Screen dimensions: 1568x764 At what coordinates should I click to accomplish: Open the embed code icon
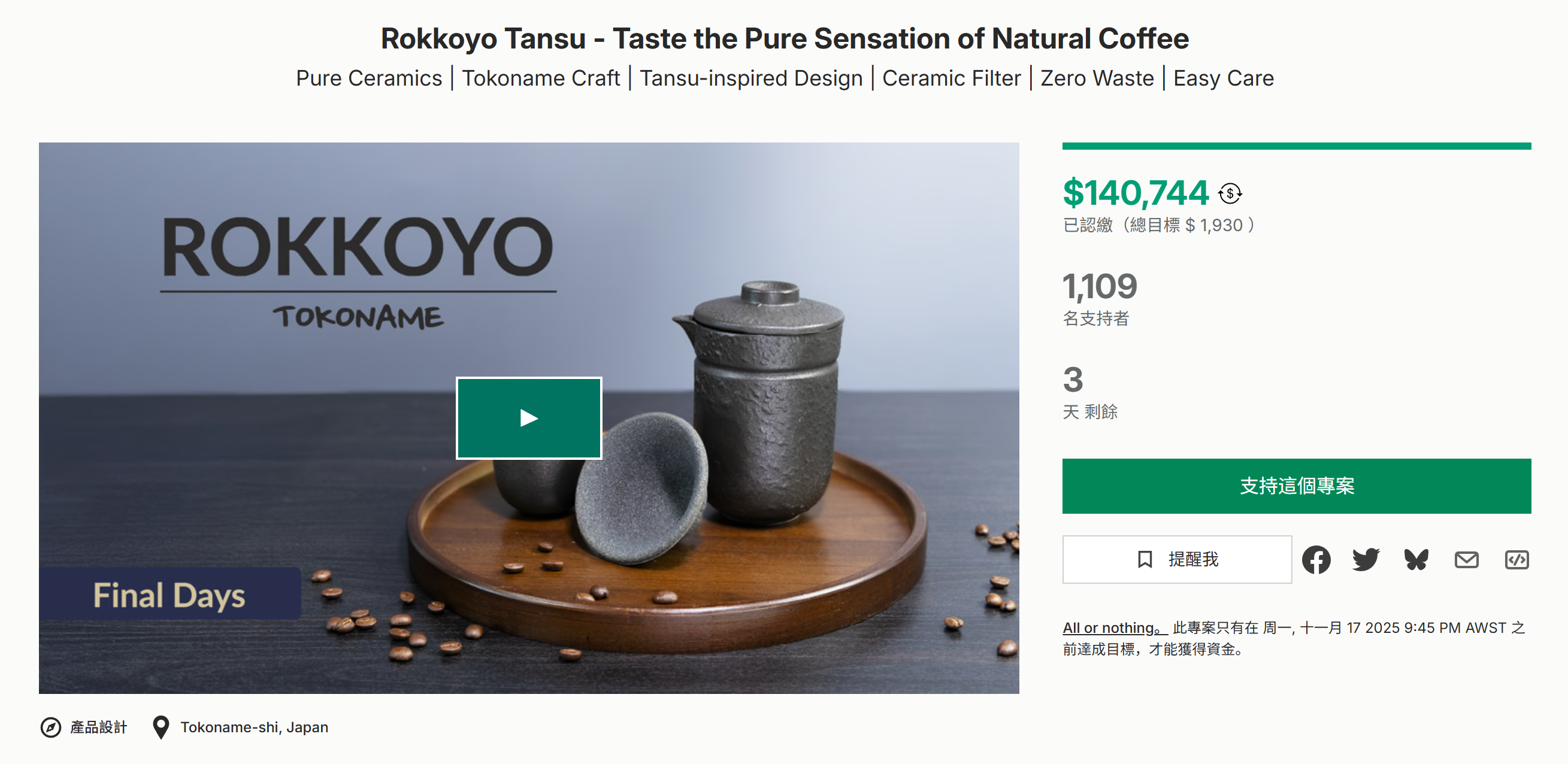coord(1516,560)
